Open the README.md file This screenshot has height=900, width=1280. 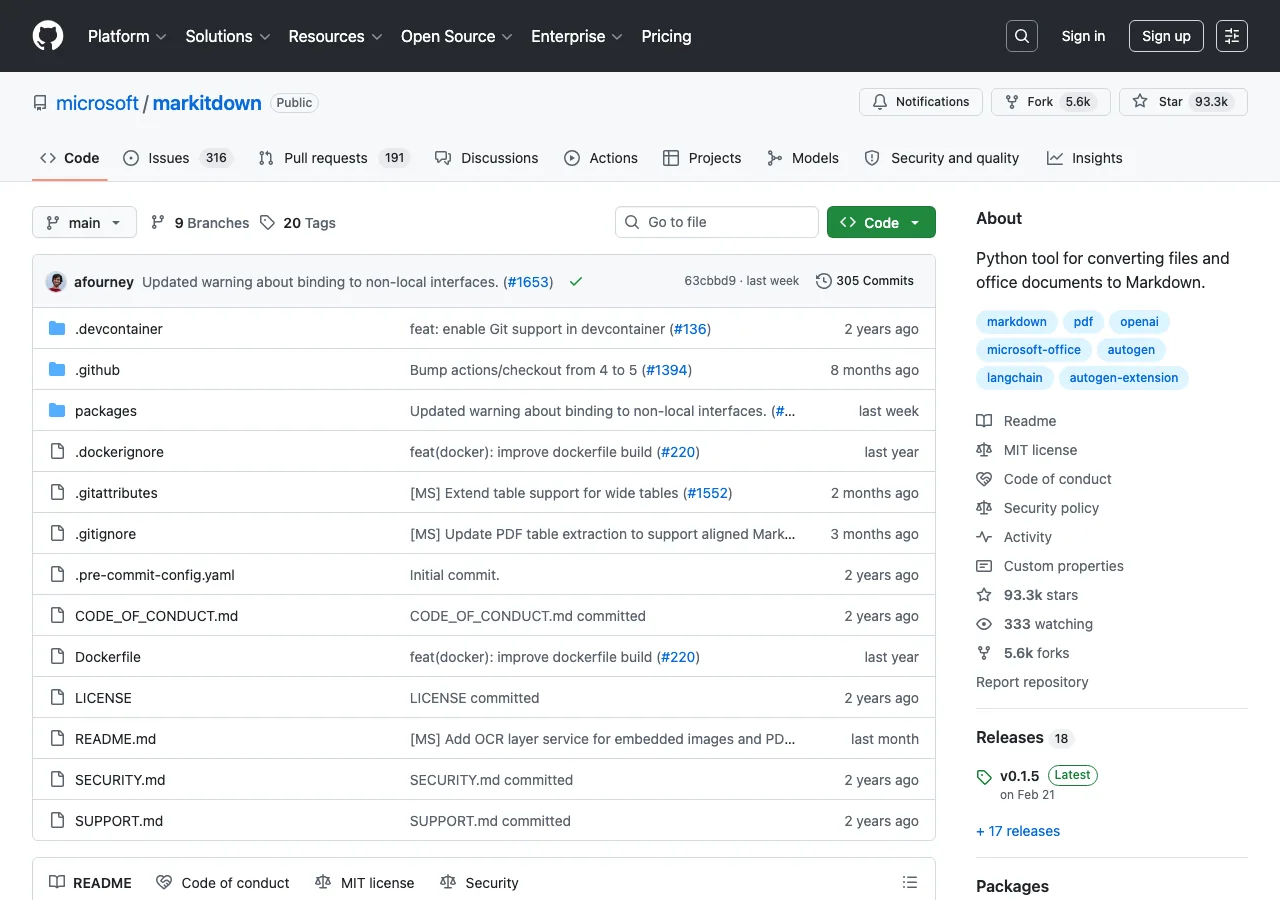pyautogui.click(x=115, y=739)
